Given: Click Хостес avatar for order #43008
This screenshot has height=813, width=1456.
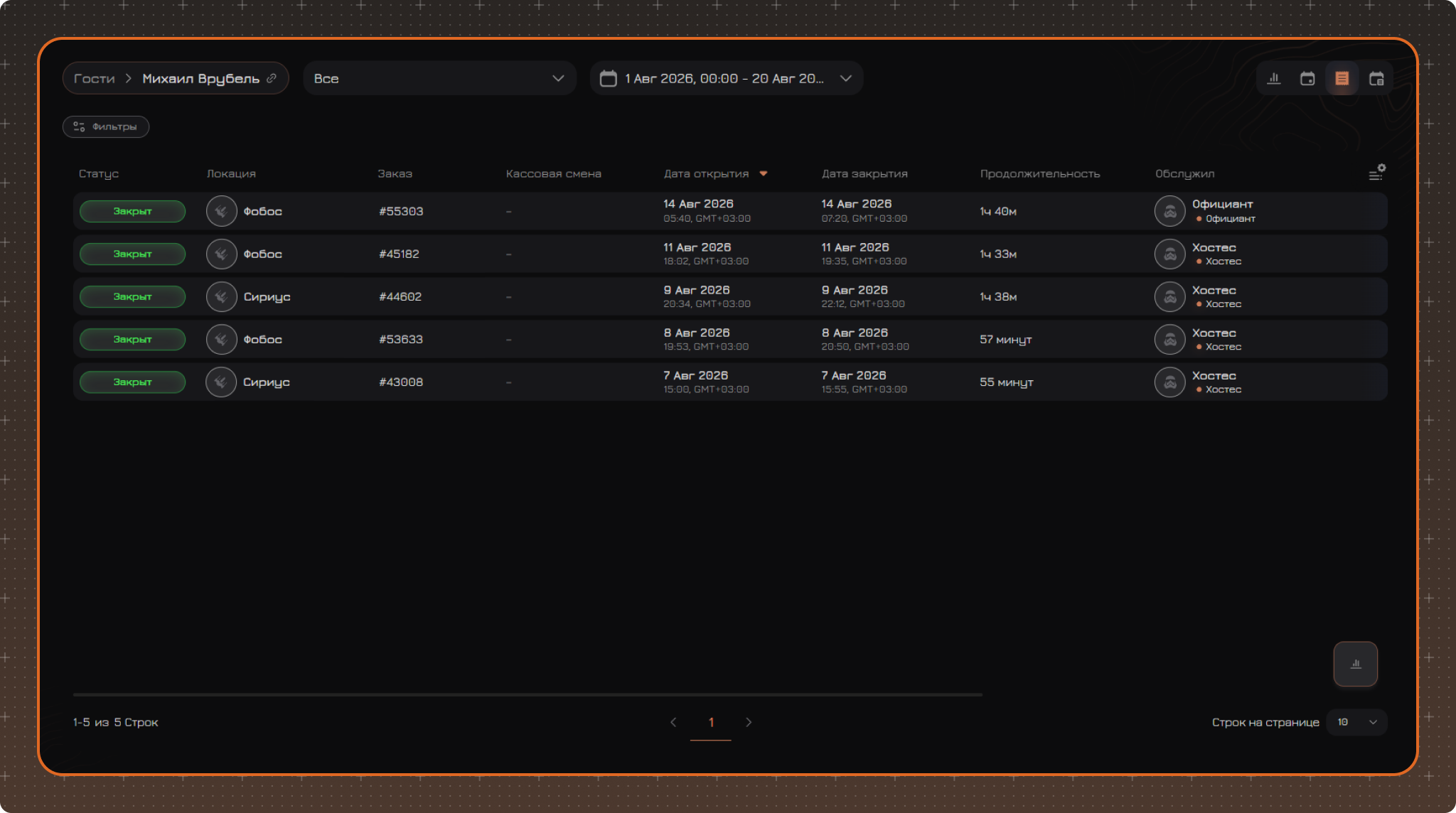Looking at the screenshot, I should click(1169, 382).
